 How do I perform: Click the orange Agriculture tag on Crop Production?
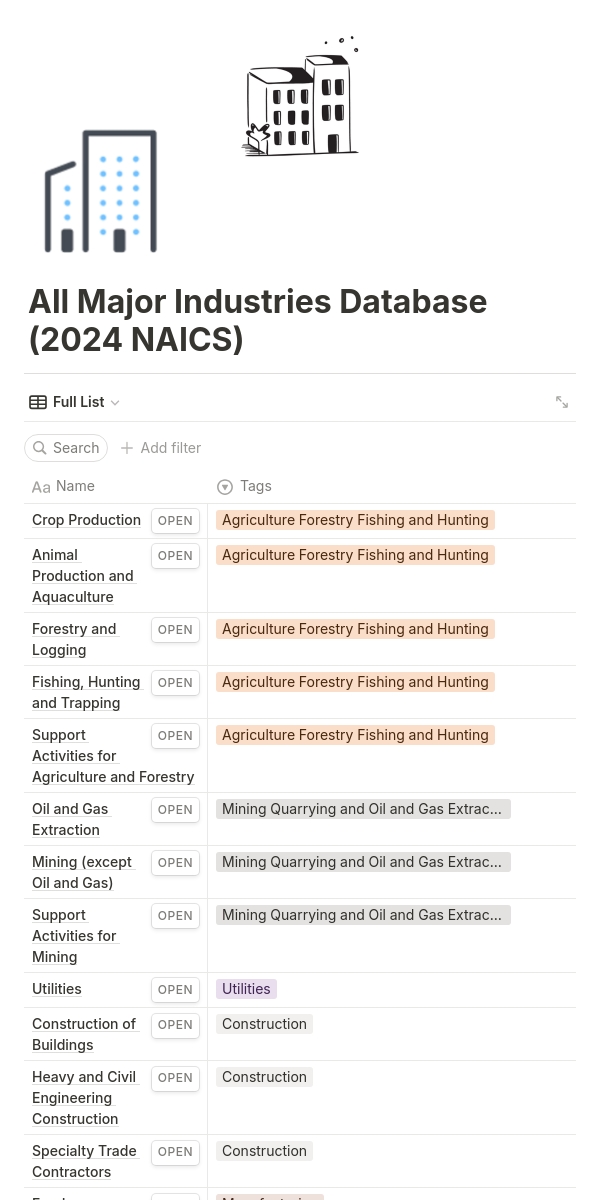pyautogui.click(x=355, y=520)
